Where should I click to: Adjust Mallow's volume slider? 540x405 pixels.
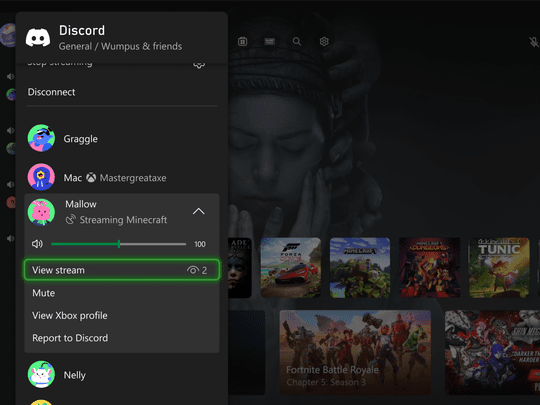pyautogui.click(x=118, y=244)
